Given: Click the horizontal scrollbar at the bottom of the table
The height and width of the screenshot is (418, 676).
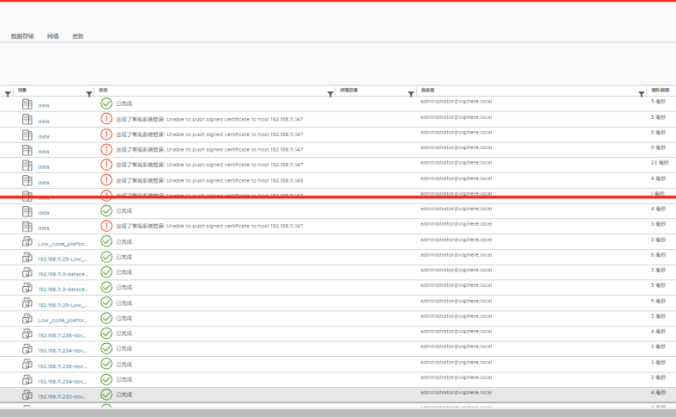Looking at the screenshot, I should coord(338,413).
